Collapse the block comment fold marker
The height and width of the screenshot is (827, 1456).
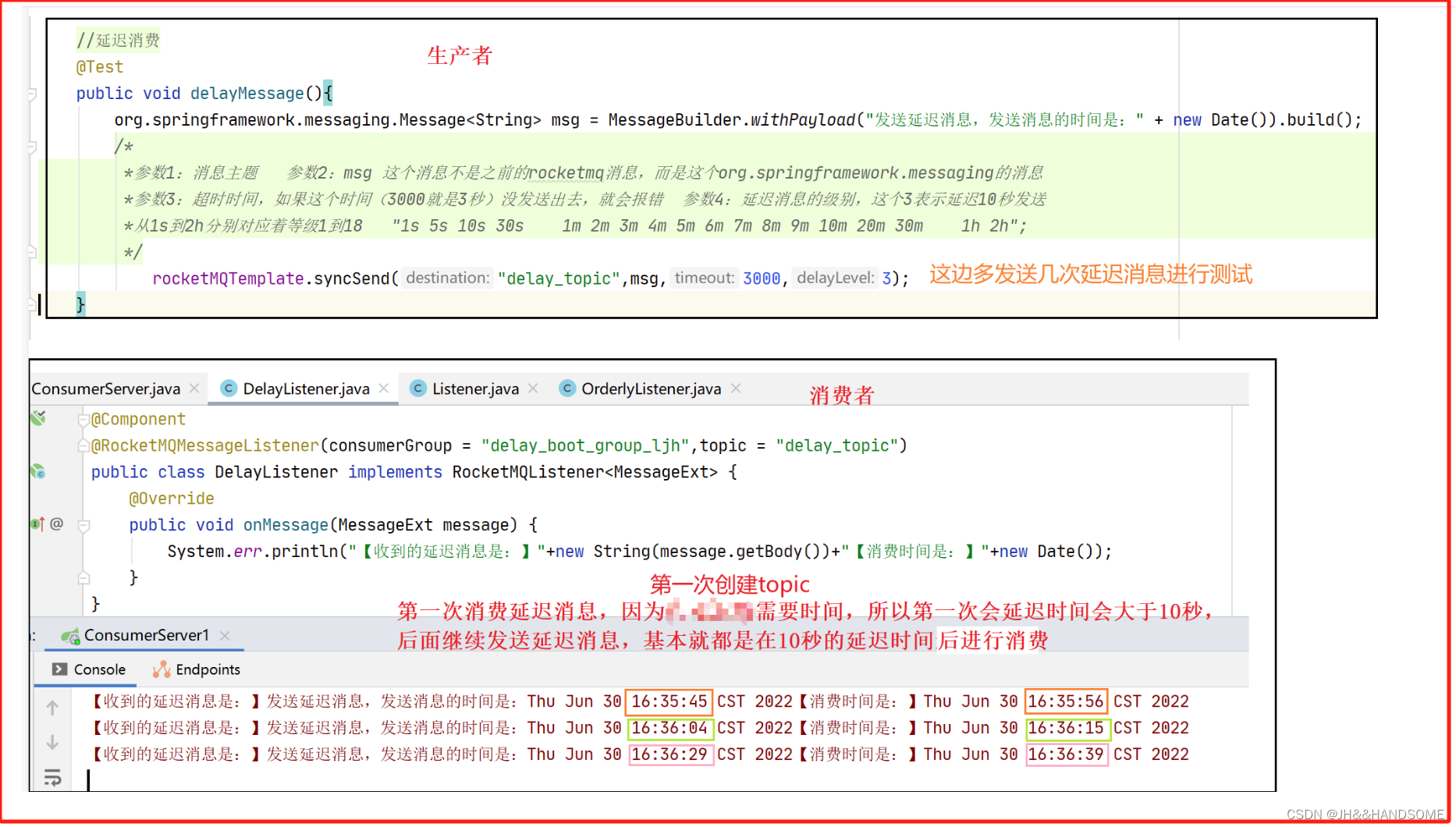[x=32, y=147]
